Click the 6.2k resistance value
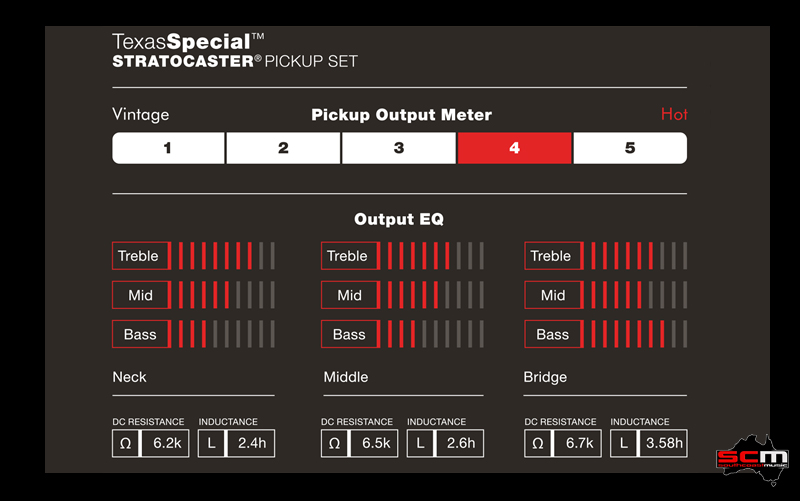This screenshot has width=800, height=501. pos(167,443)
